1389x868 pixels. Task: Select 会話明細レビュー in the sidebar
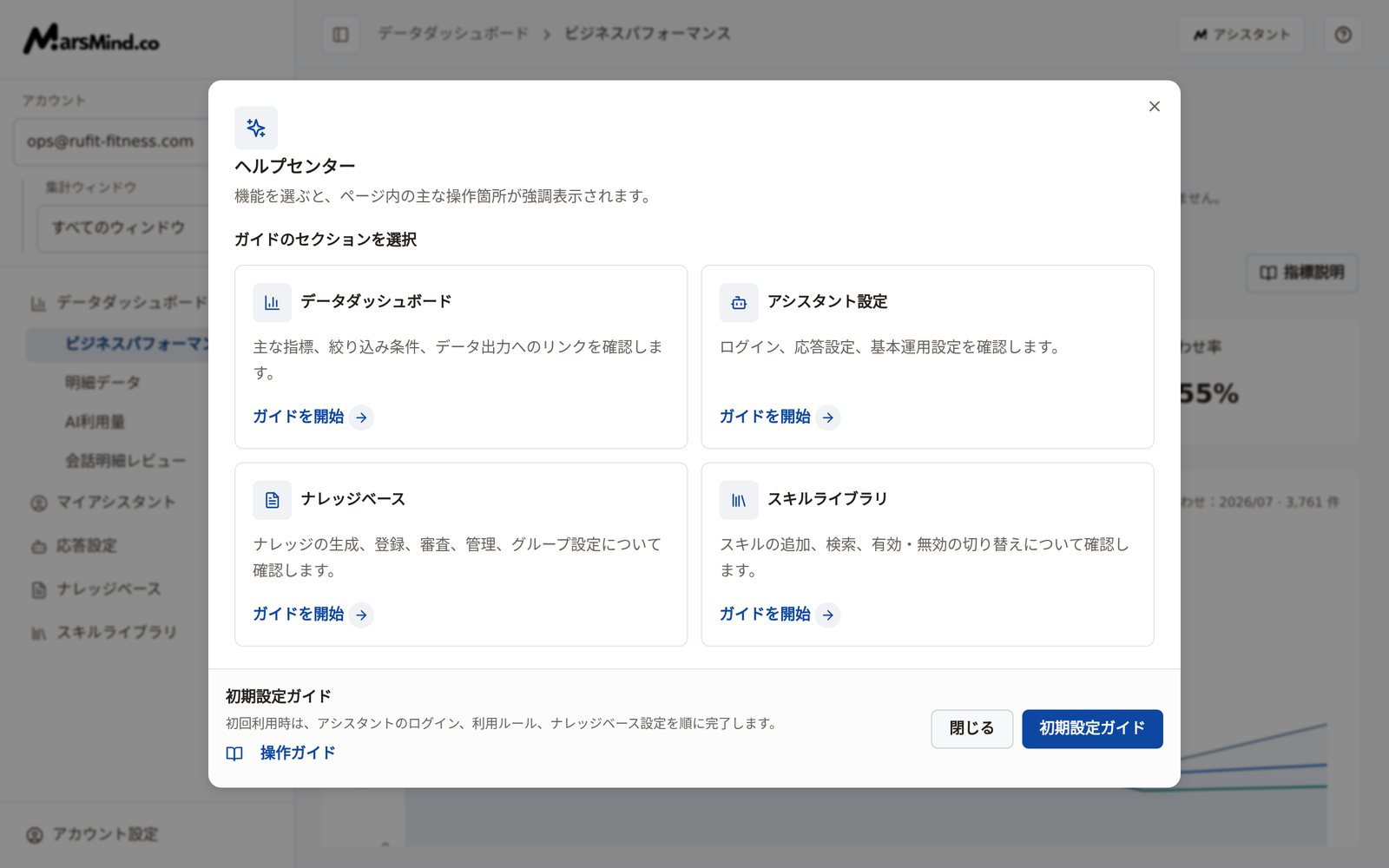point(126,461)
